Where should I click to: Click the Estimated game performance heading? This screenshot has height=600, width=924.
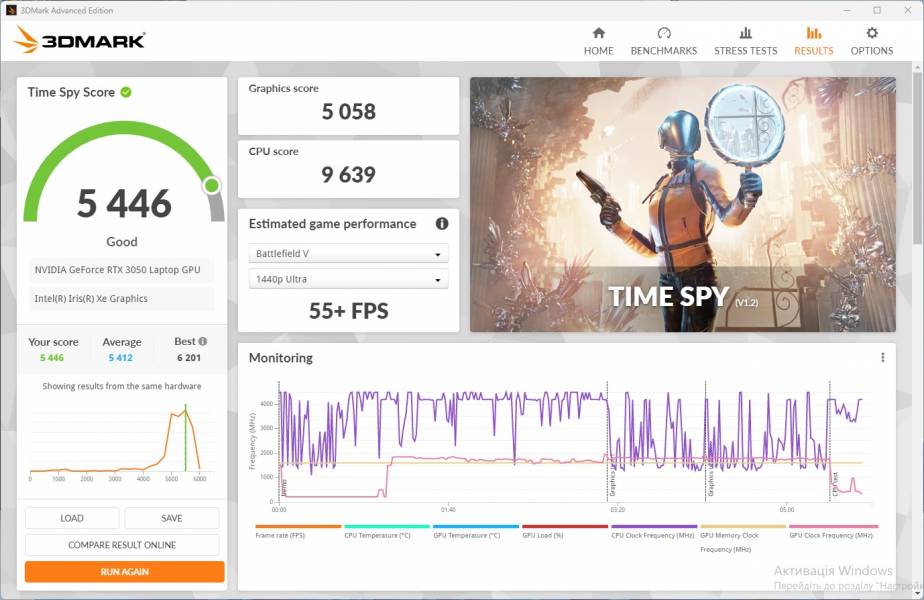[332, 224]
